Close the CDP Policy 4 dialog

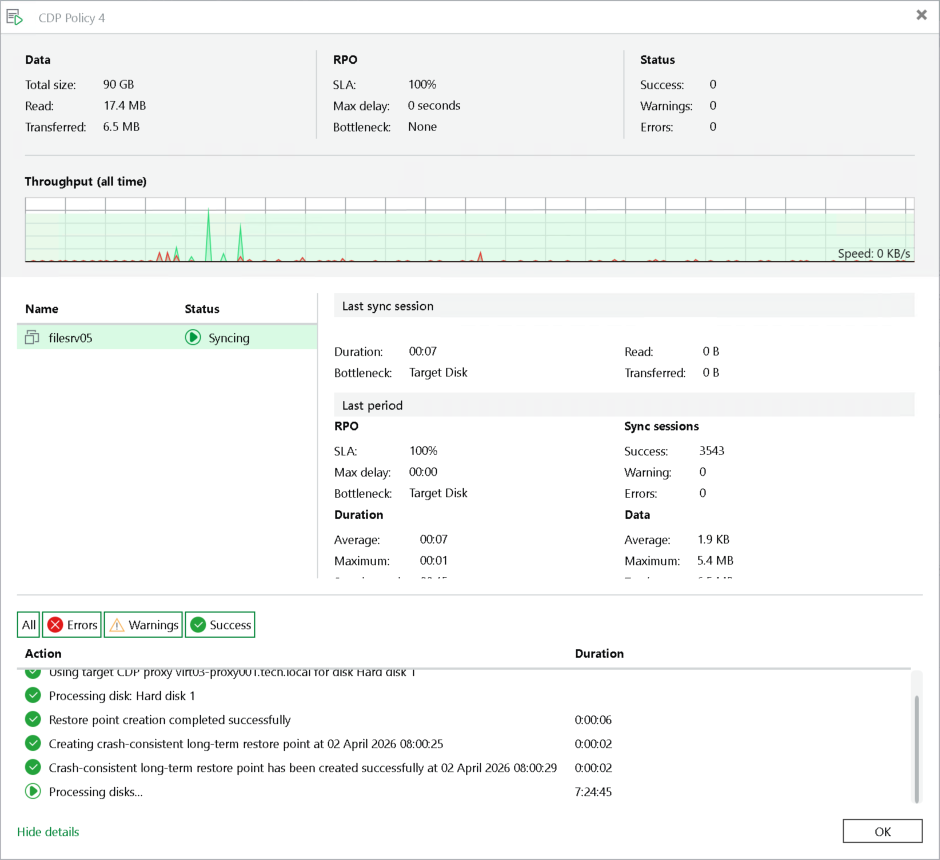pos(921,15)
